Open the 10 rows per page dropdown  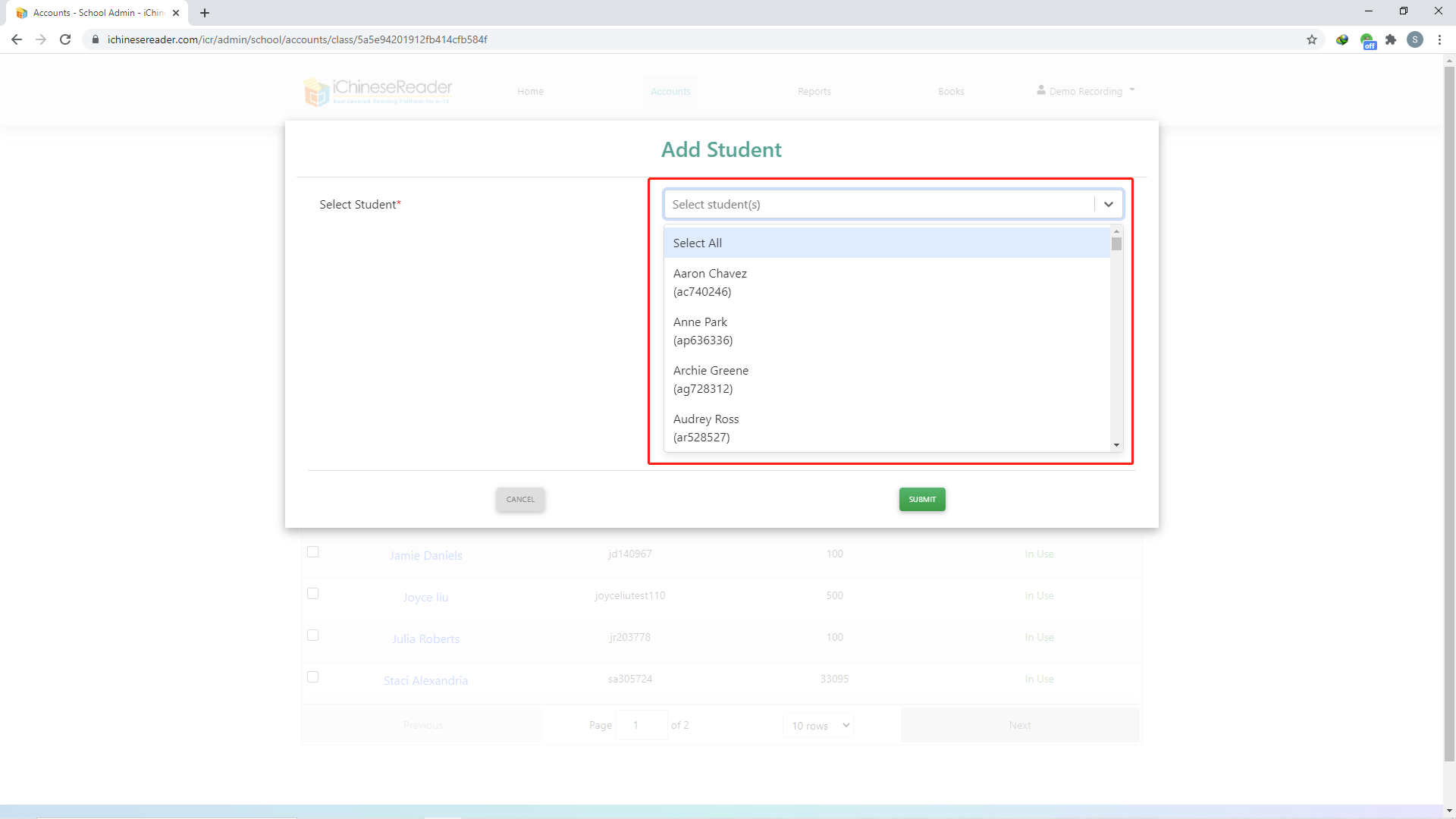pyautogui.click(x=819, y=726)
